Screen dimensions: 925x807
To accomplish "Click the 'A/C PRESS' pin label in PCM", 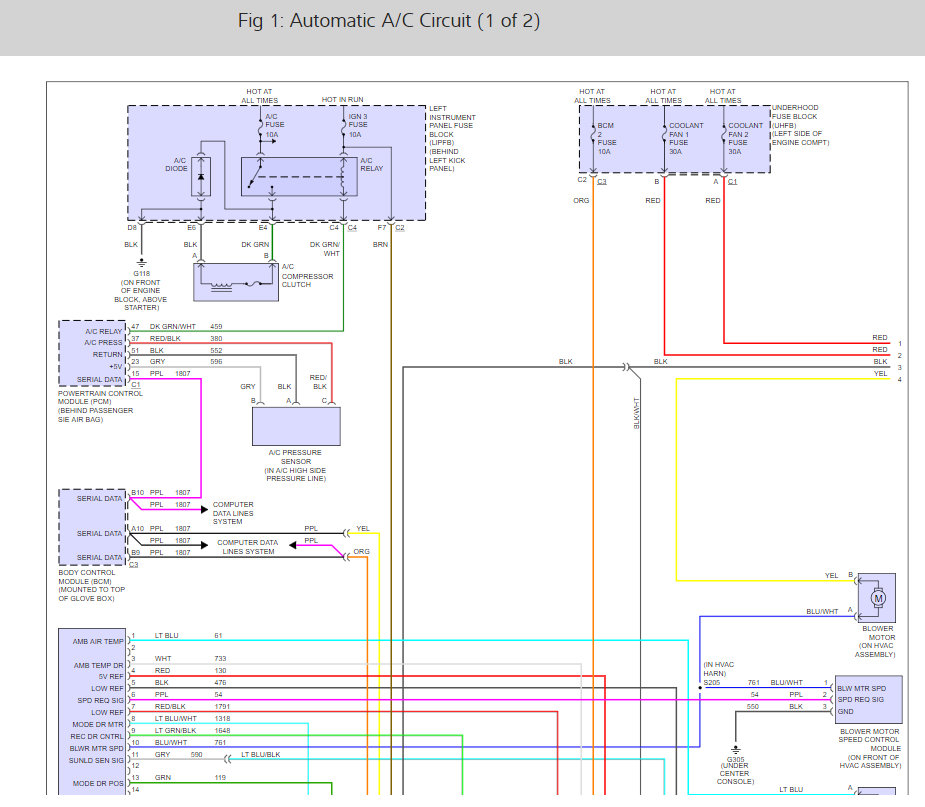I will pyautogui.click(x=103, y=343).
